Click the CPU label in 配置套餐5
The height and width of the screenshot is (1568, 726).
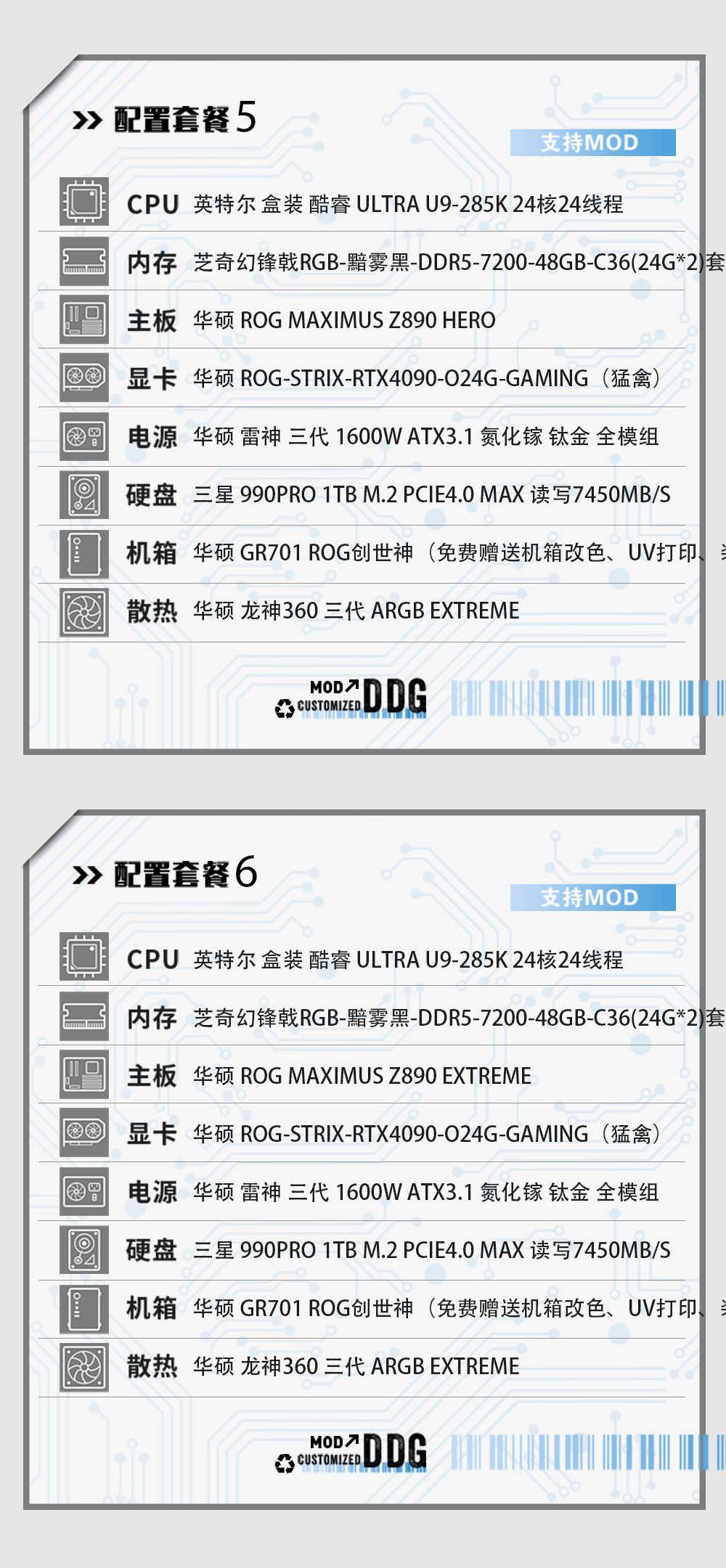coord(153,205)
